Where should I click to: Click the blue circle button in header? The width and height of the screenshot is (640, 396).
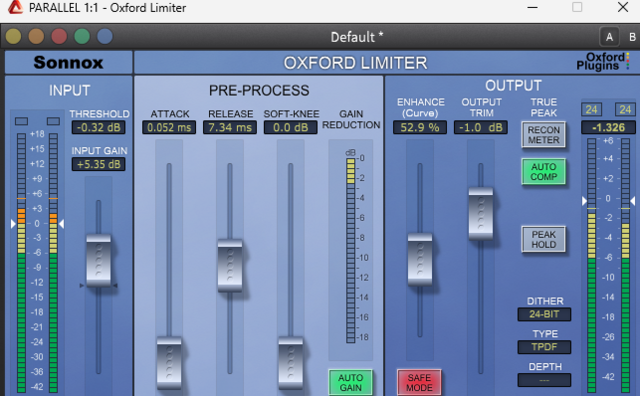pos(105,36)
